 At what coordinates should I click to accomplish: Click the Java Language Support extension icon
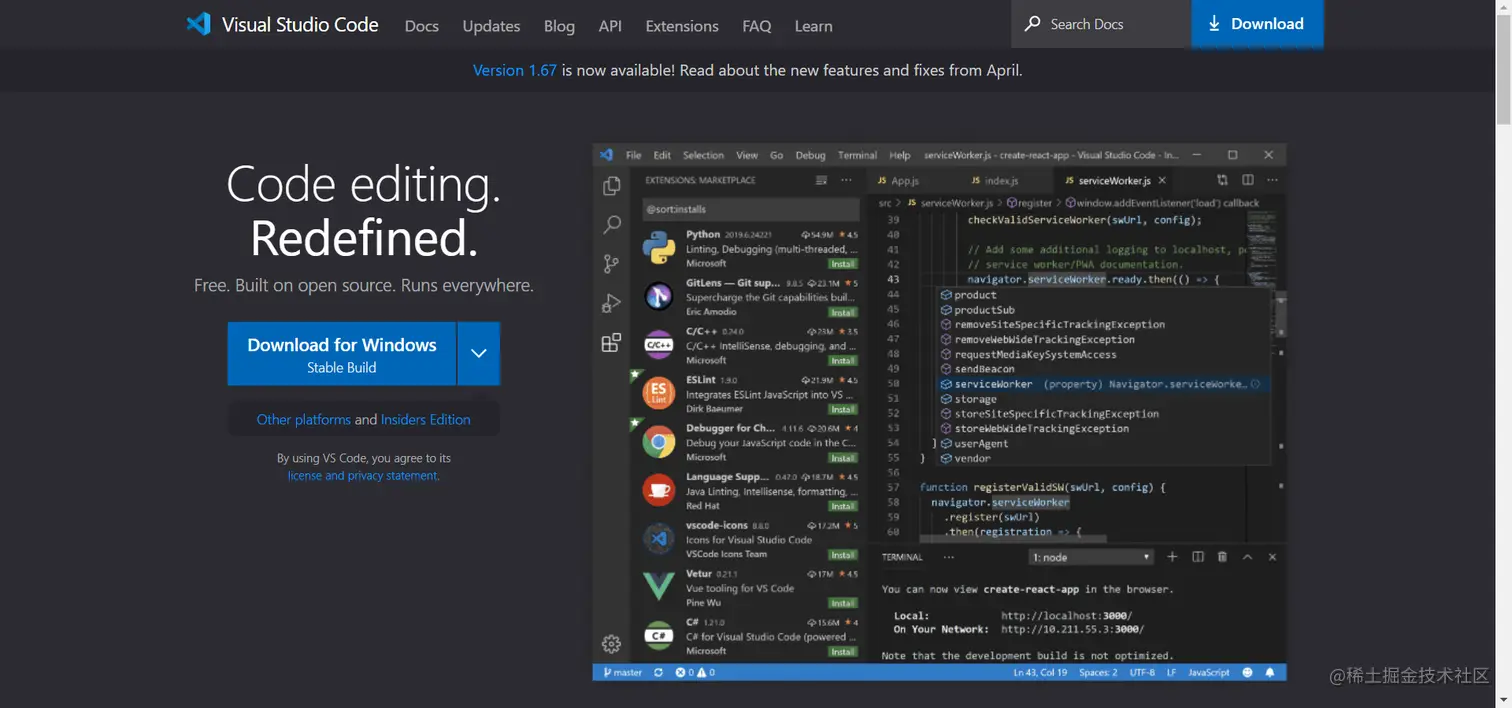(x=658, y=490)
